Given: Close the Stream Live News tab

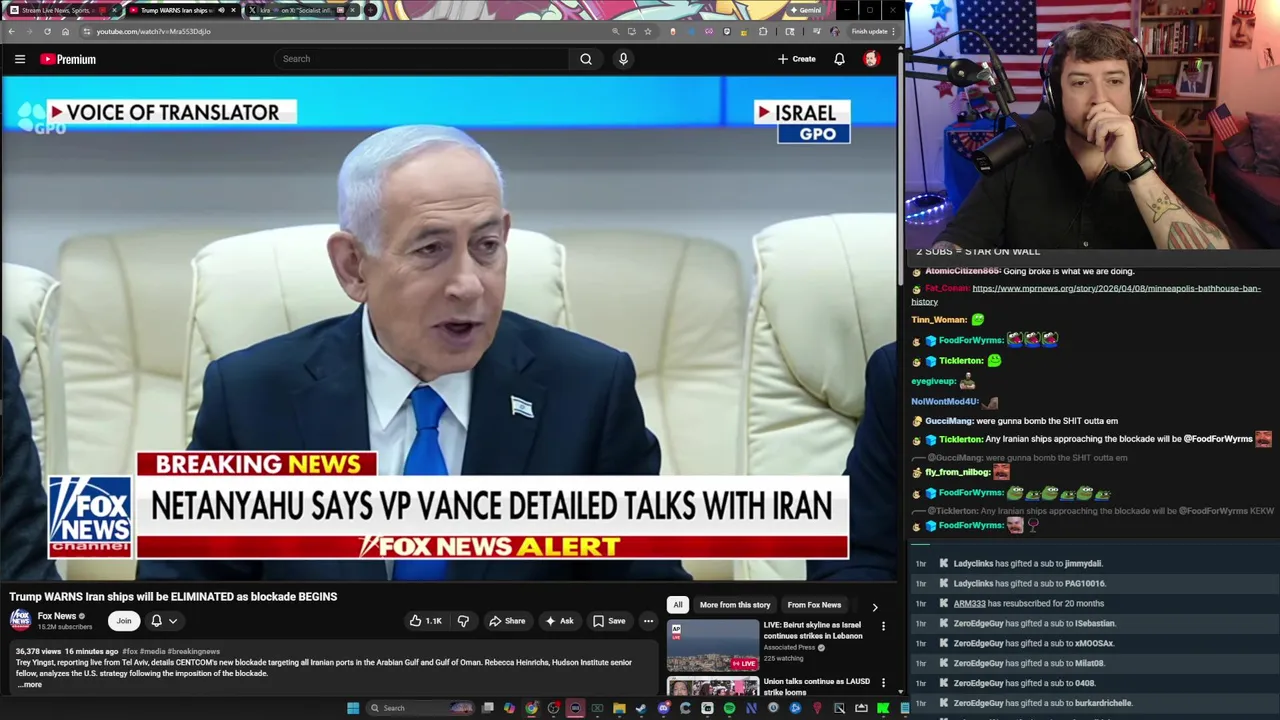Looking at the screenshot, I should point(115,11).
